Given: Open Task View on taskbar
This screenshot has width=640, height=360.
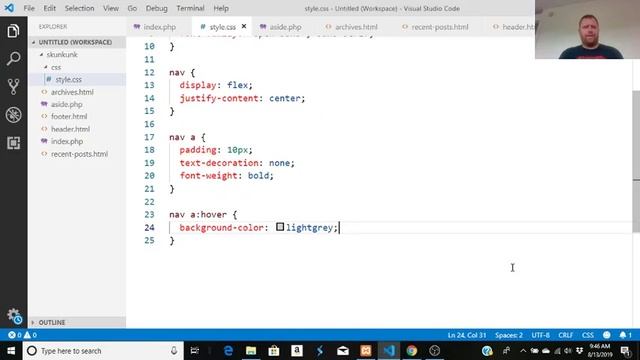Looking at the screenshot, I should 195,351.
